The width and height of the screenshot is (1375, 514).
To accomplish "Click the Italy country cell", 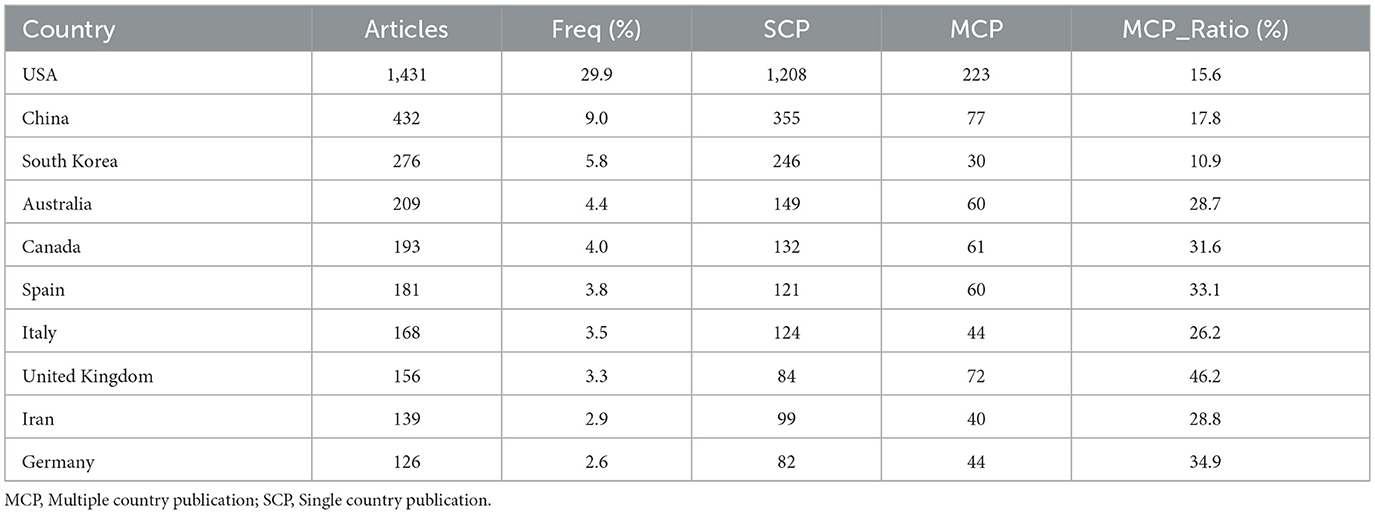I will click(x=38, y=333).
